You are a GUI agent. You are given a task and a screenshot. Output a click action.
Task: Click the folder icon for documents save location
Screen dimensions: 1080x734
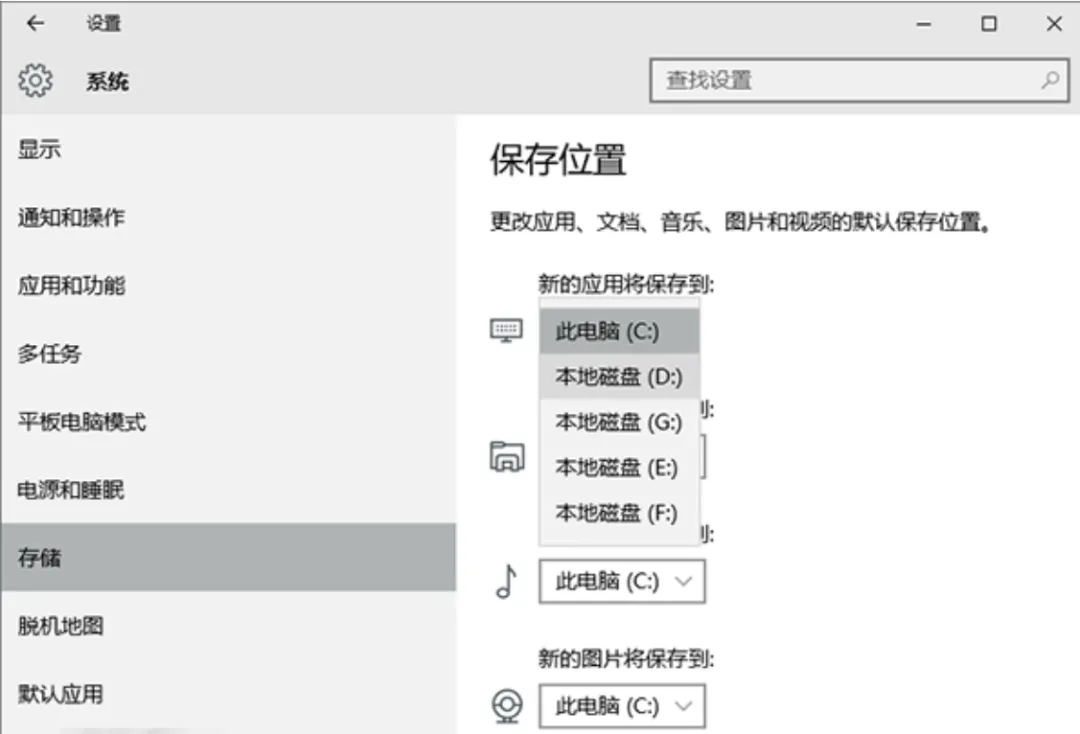[x=508, y=455]
